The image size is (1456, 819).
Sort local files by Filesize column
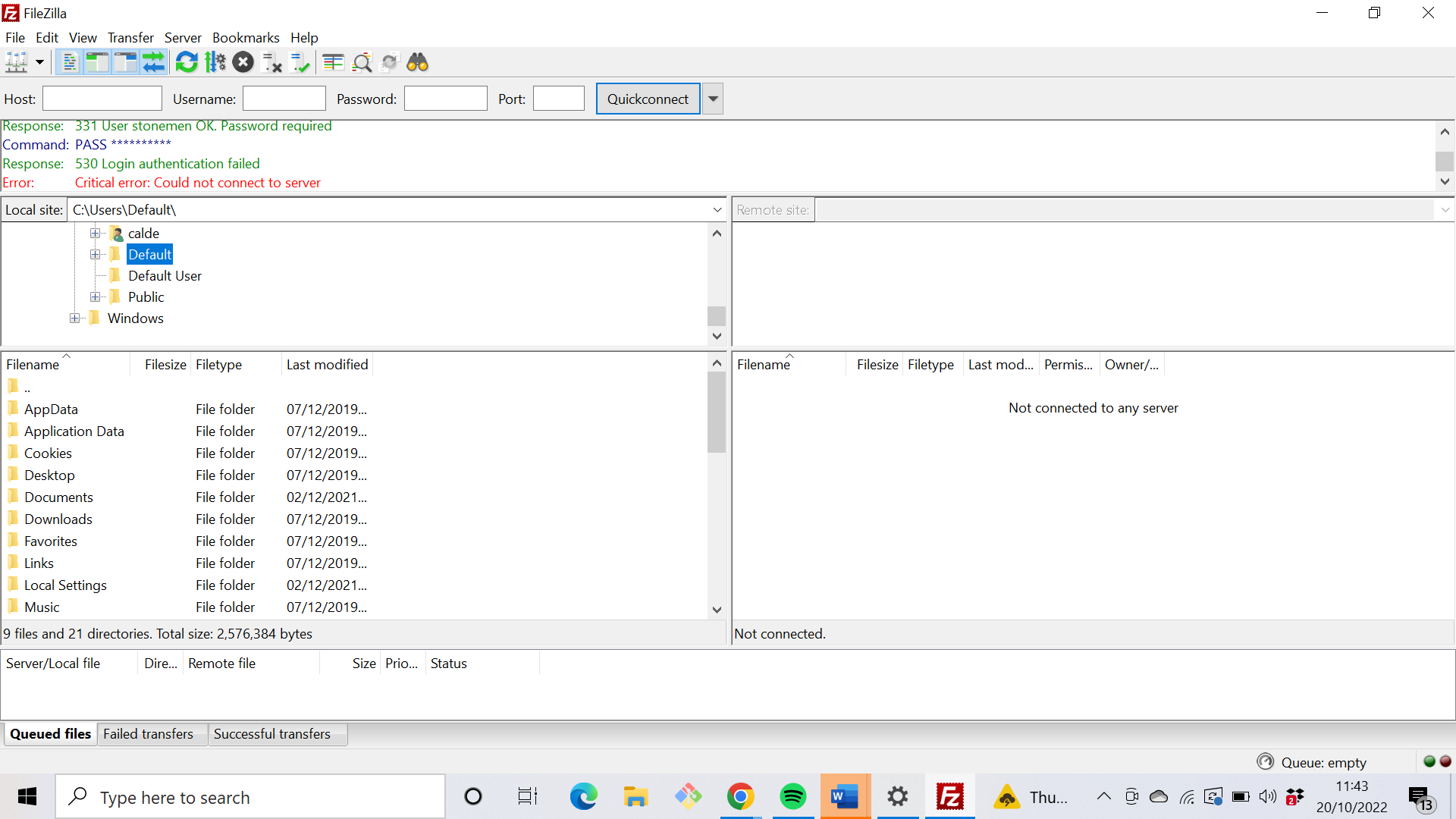coord(160,365)
